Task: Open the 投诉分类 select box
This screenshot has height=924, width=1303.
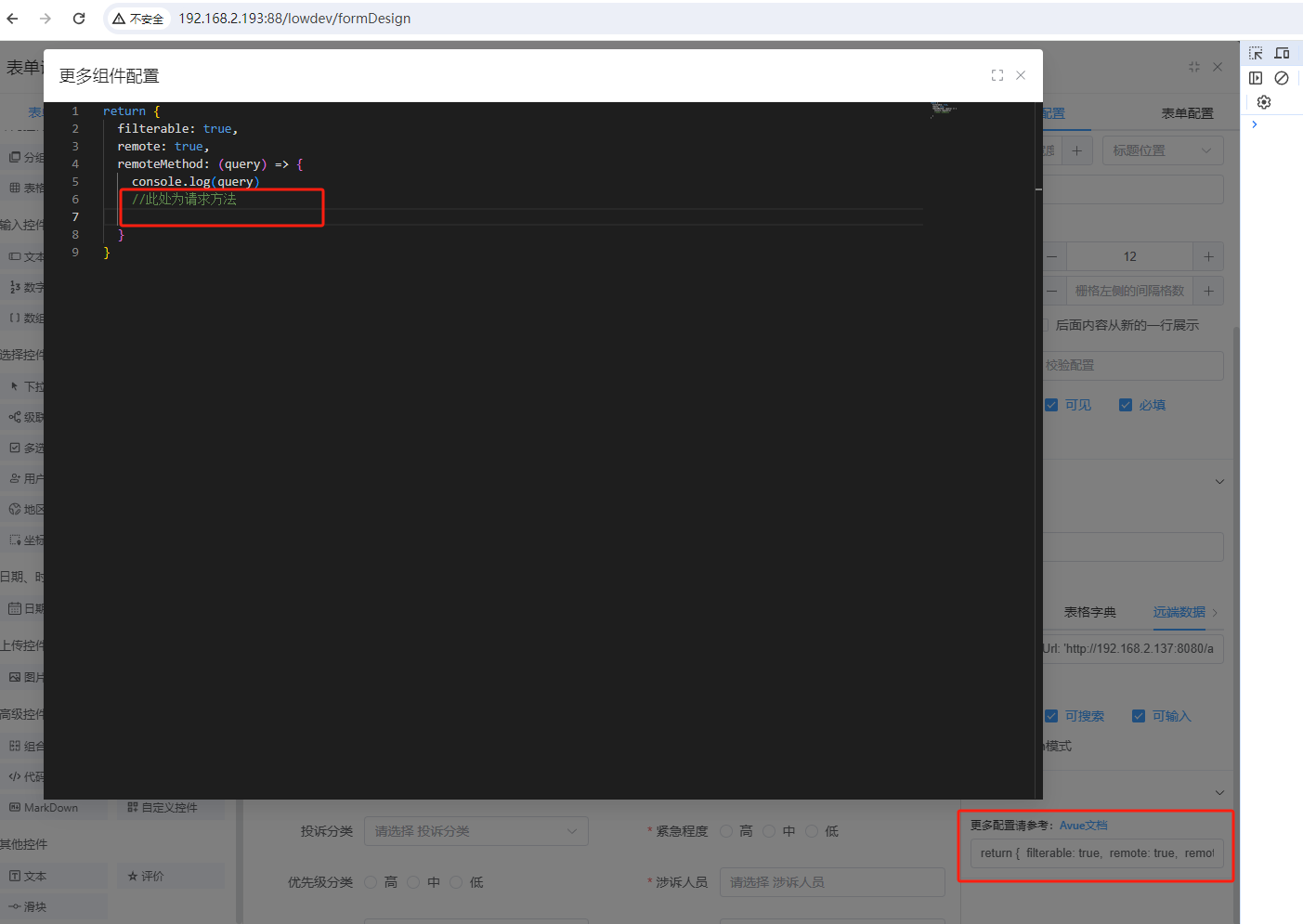Action: tap(476, 831)
